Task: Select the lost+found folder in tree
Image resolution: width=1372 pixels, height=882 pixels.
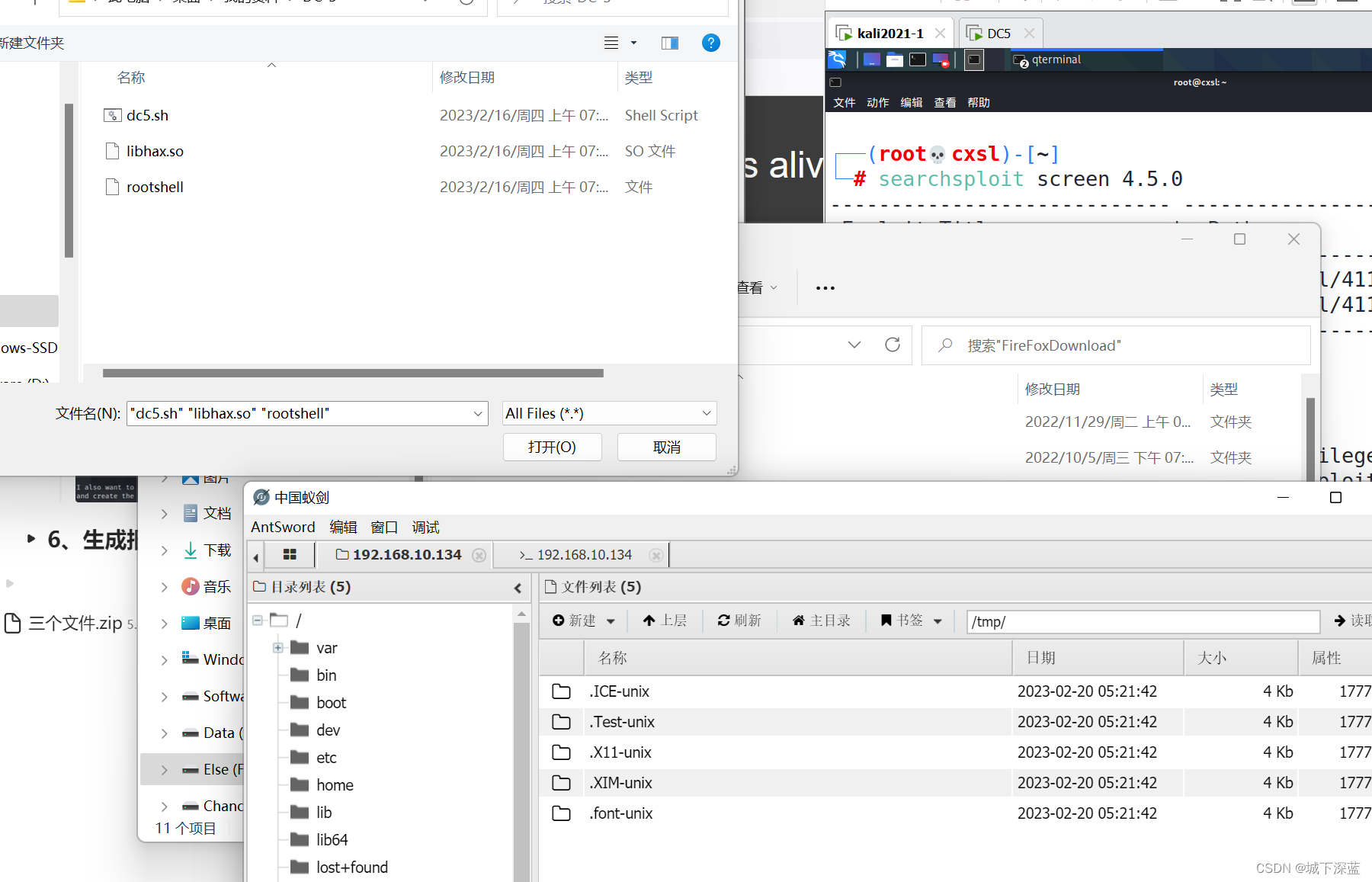Action: click(x=340, y=867)
